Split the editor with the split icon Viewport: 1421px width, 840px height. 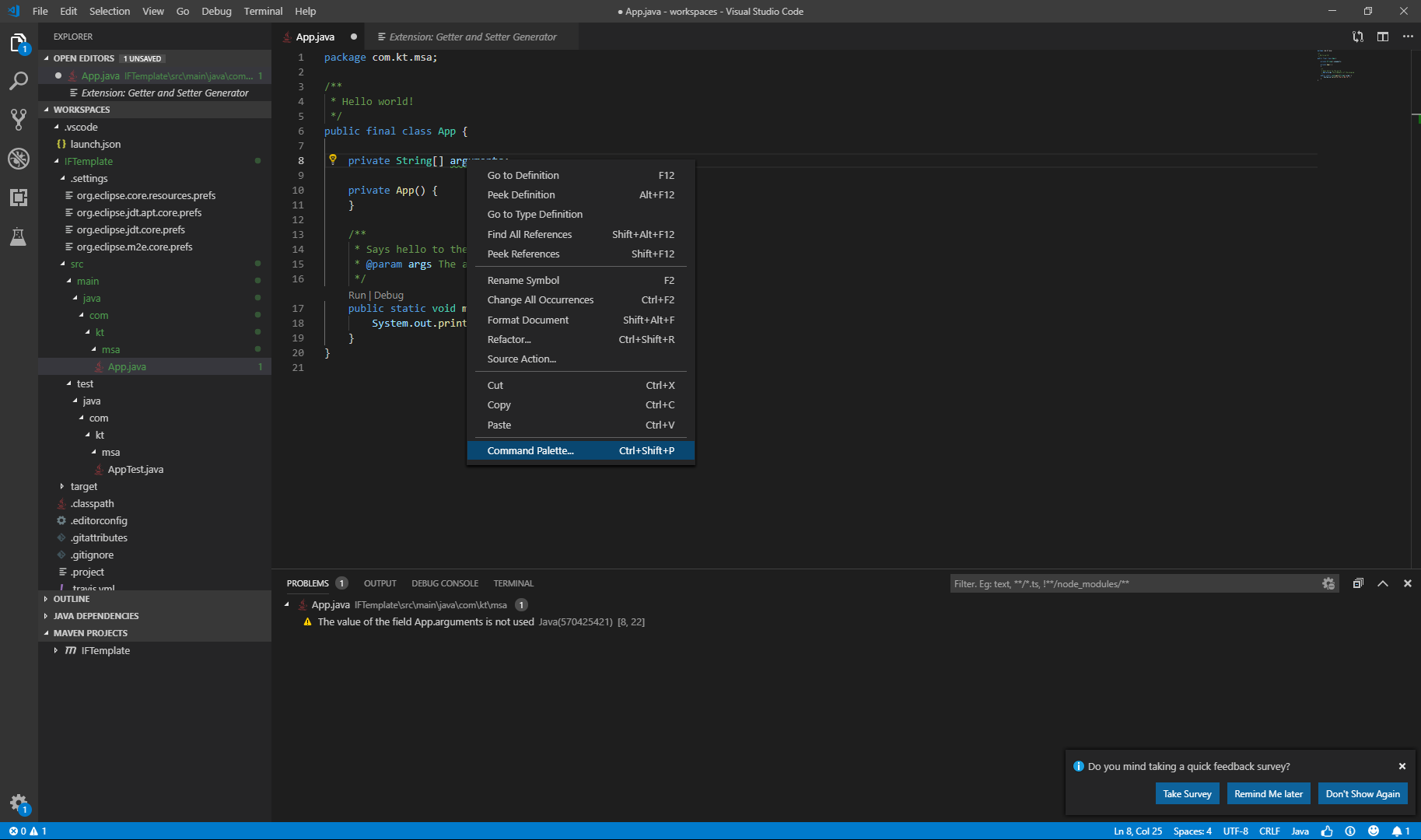pyautogui.click(x=1383, y=37)
